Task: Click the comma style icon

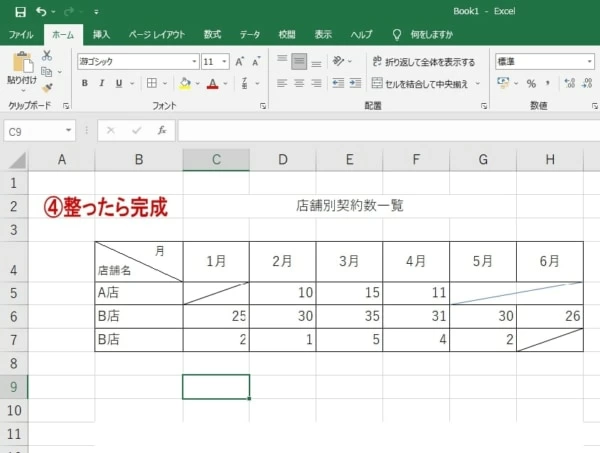Action: pyautogui.click(x=548, y=83)
